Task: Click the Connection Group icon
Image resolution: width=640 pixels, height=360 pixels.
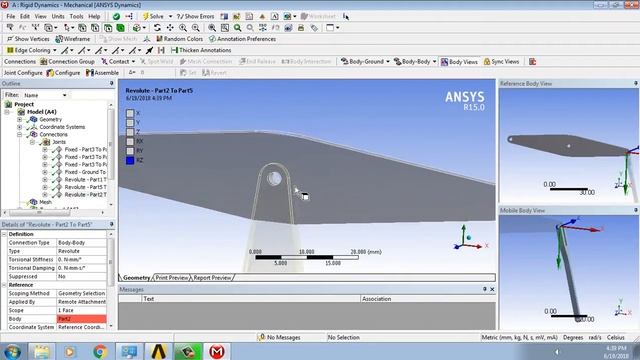Action: (44, 62)
